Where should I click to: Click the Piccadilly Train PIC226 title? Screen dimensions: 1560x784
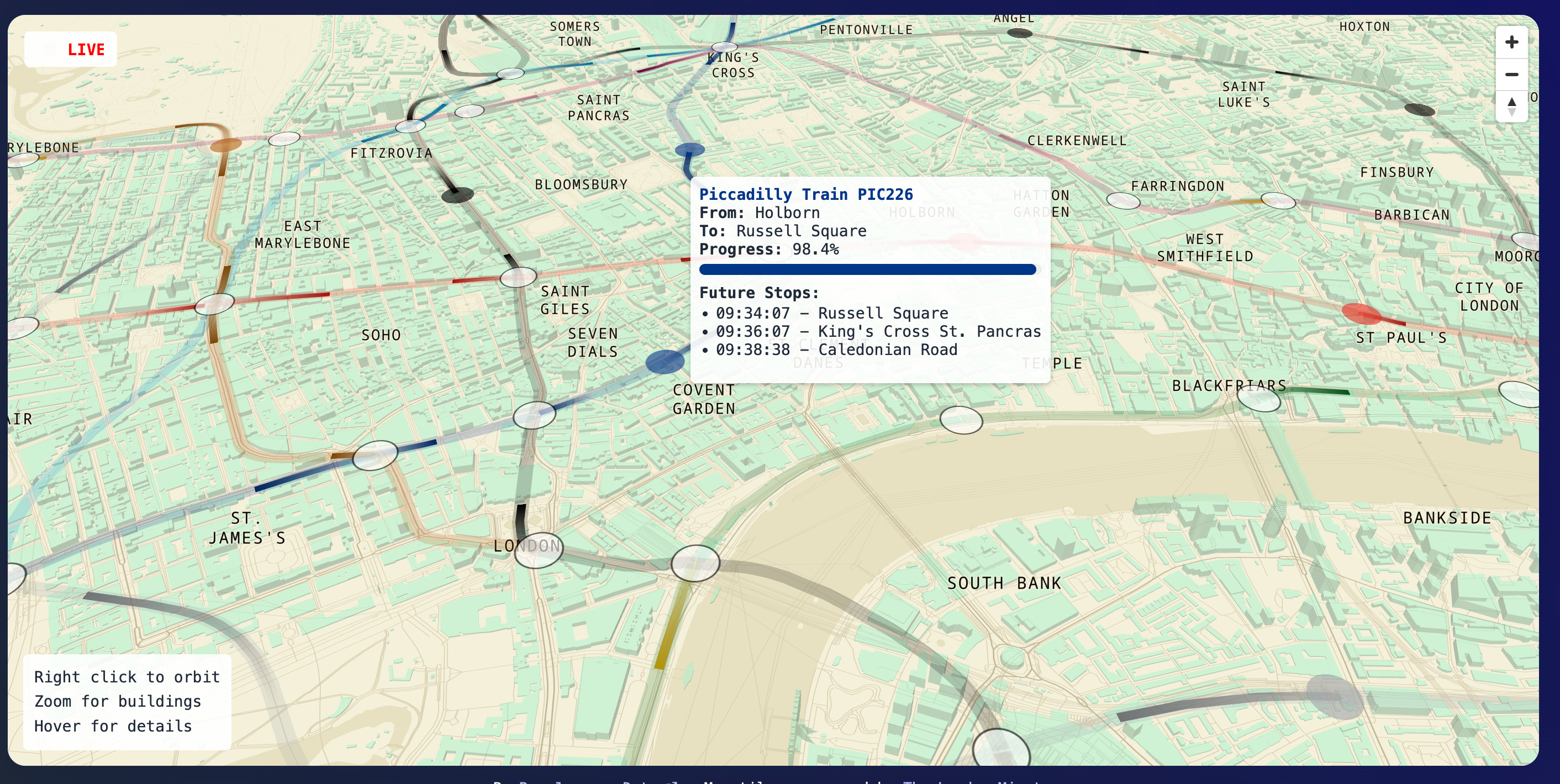(x=805, y=194)
